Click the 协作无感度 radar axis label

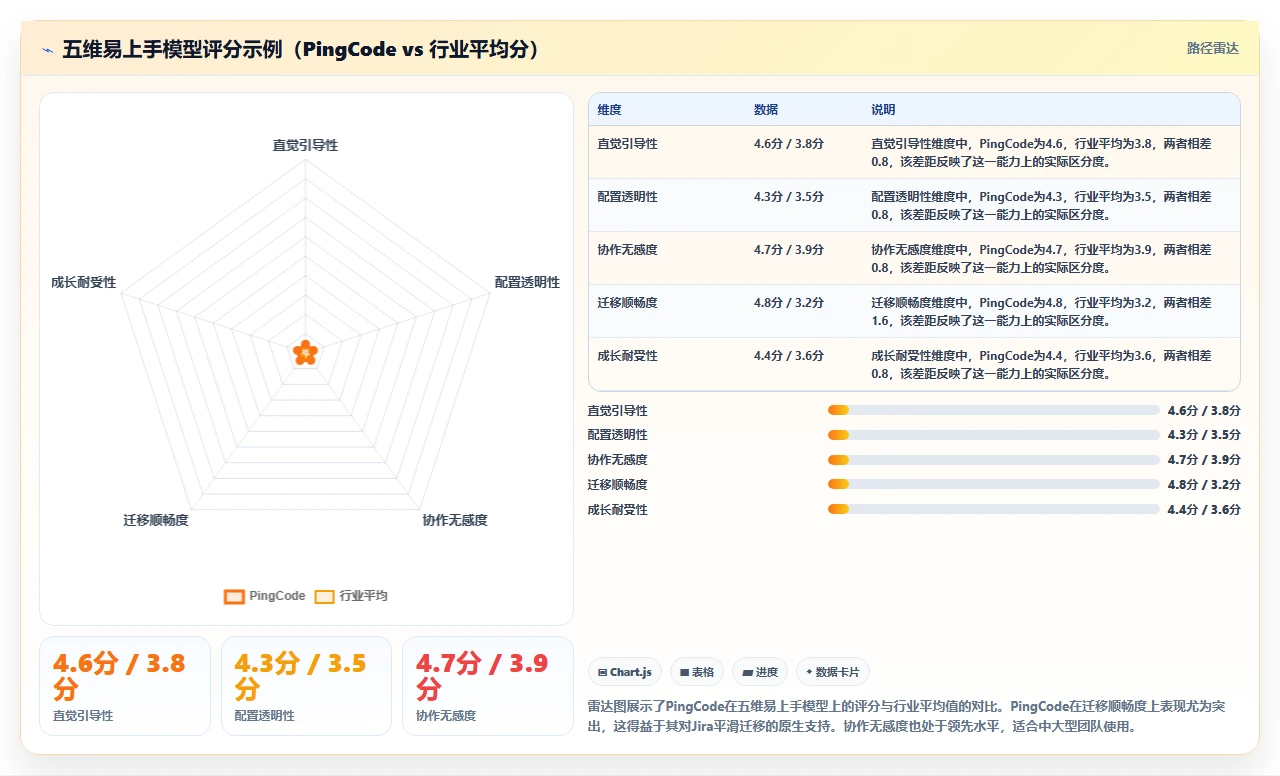(x=455, y=520)
